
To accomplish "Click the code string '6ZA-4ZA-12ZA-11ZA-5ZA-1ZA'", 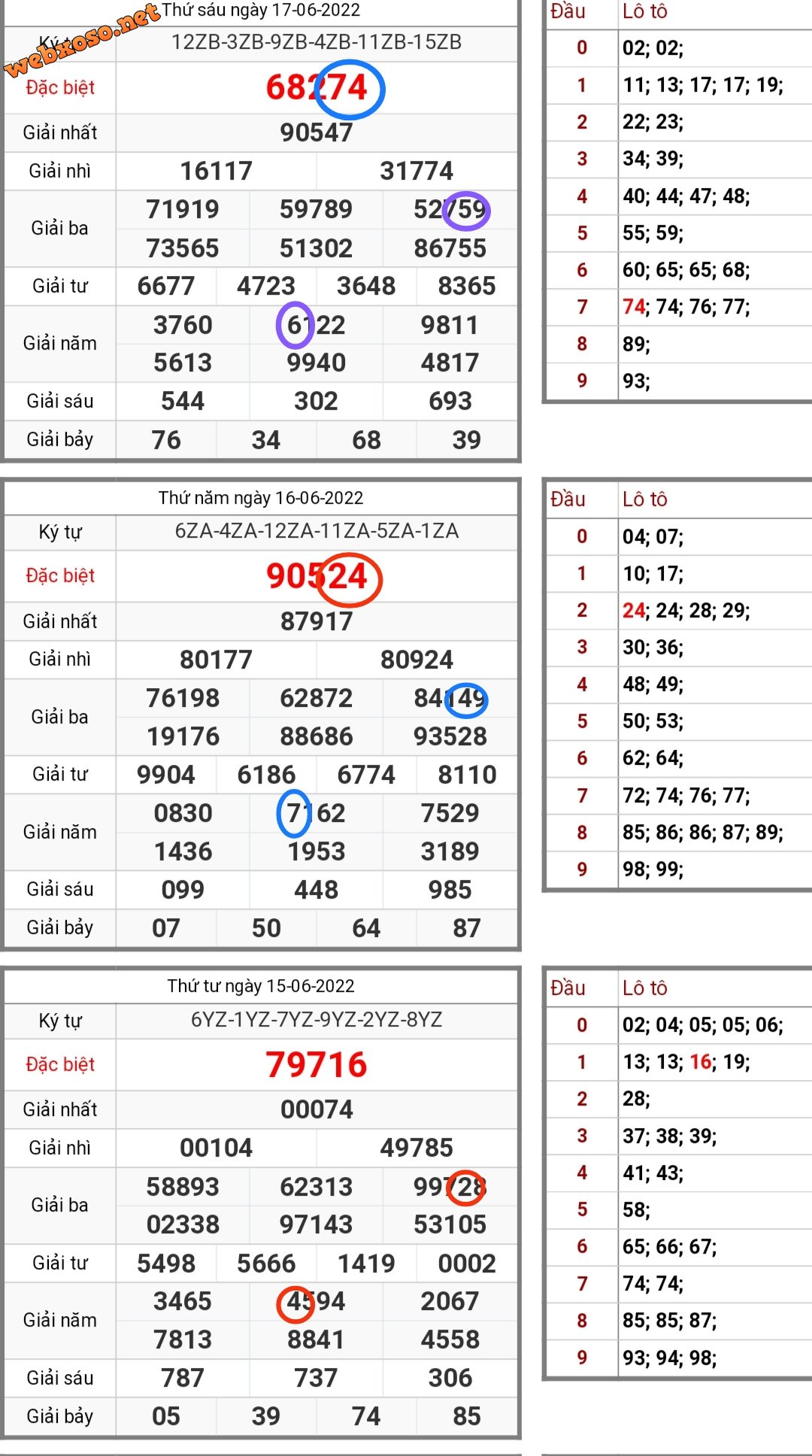I will [317, 531].
